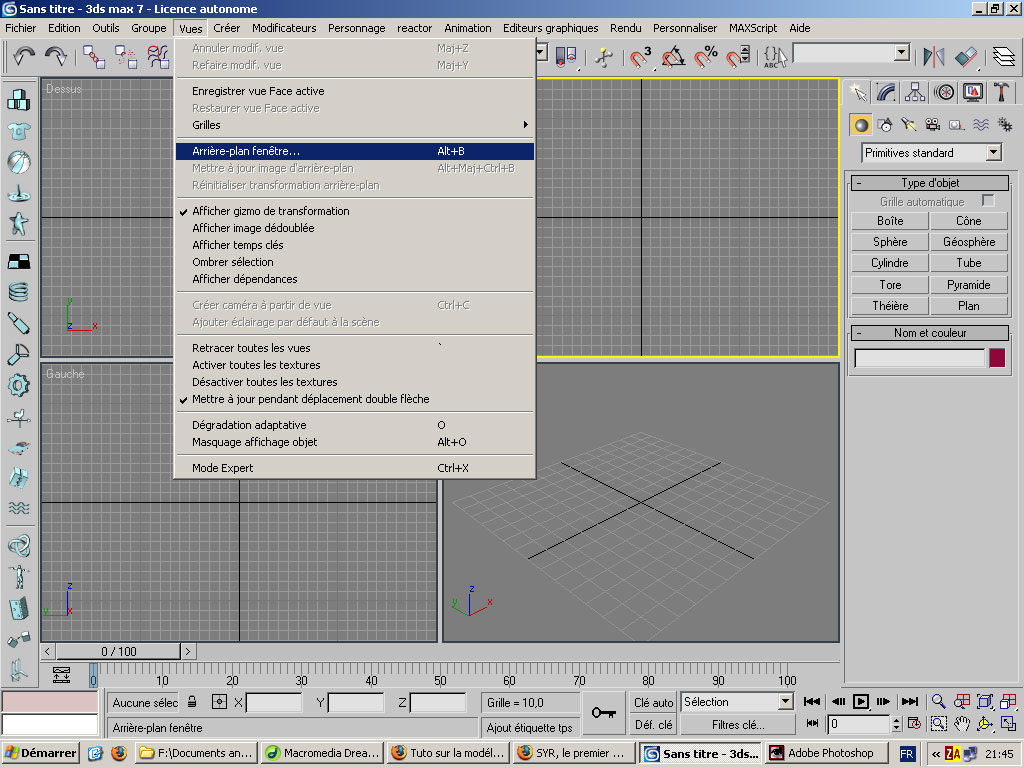Choose Retracer toutes les vues
This screenshot has width=1024, height=768.
[x=355, y=348]
